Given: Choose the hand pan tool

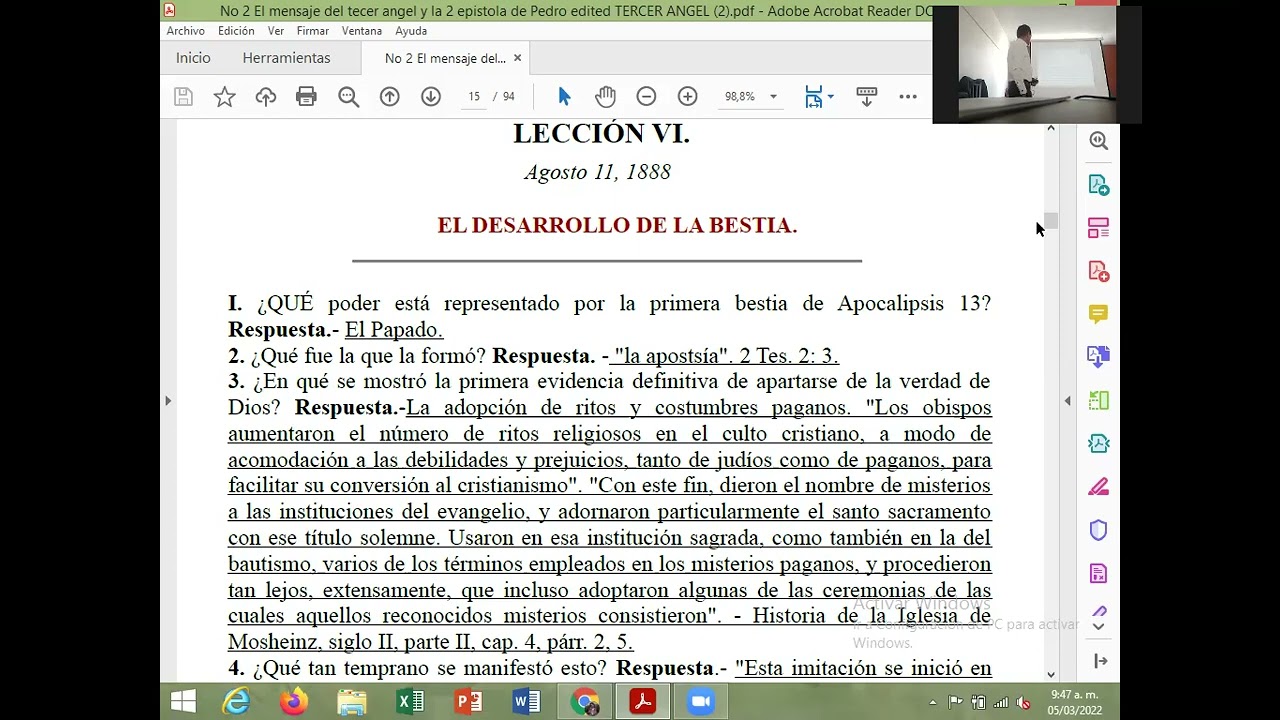Looking at the screenshot, I should (605, 96).
